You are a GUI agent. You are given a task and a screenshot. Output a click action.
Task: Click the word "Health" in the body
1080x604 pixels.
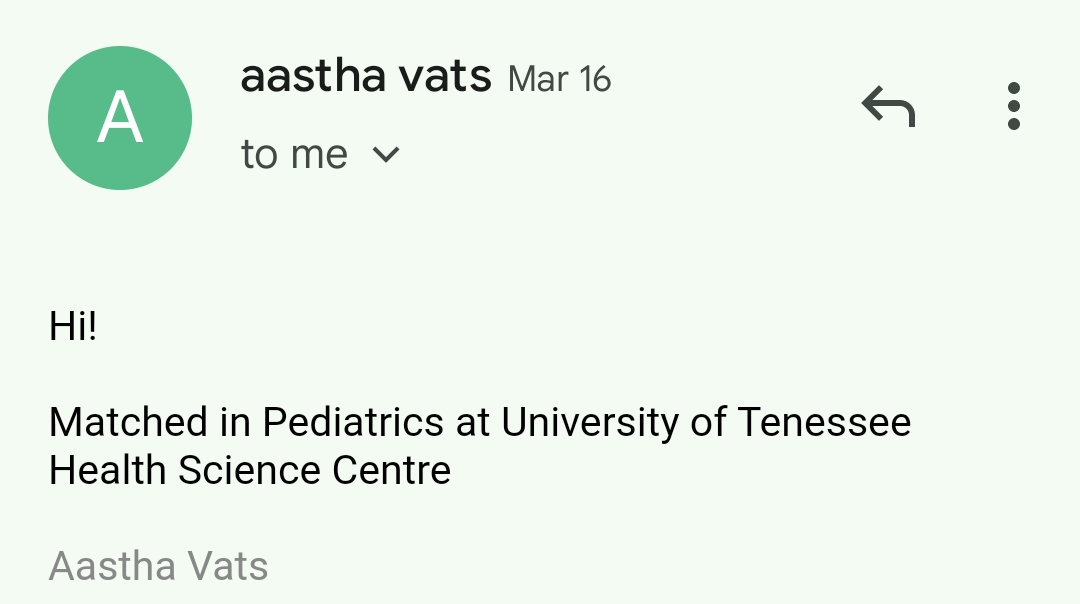pos(107,470)
